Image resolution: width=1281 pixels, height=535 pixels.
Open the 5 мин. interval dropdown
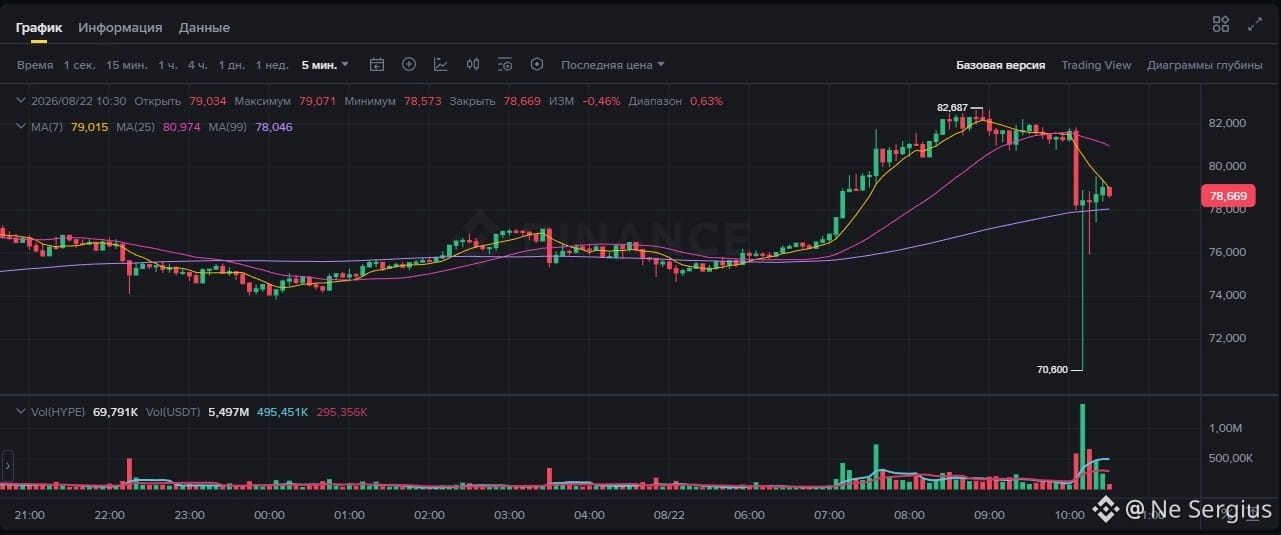pyautogui.click(x=326, y=65)
